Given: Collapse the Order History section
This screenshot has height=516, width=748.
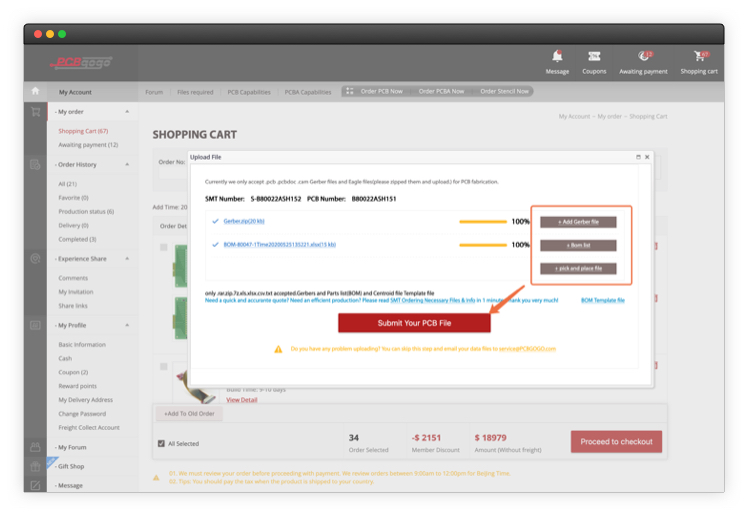Looking at the screenshot, I should 127,165.
